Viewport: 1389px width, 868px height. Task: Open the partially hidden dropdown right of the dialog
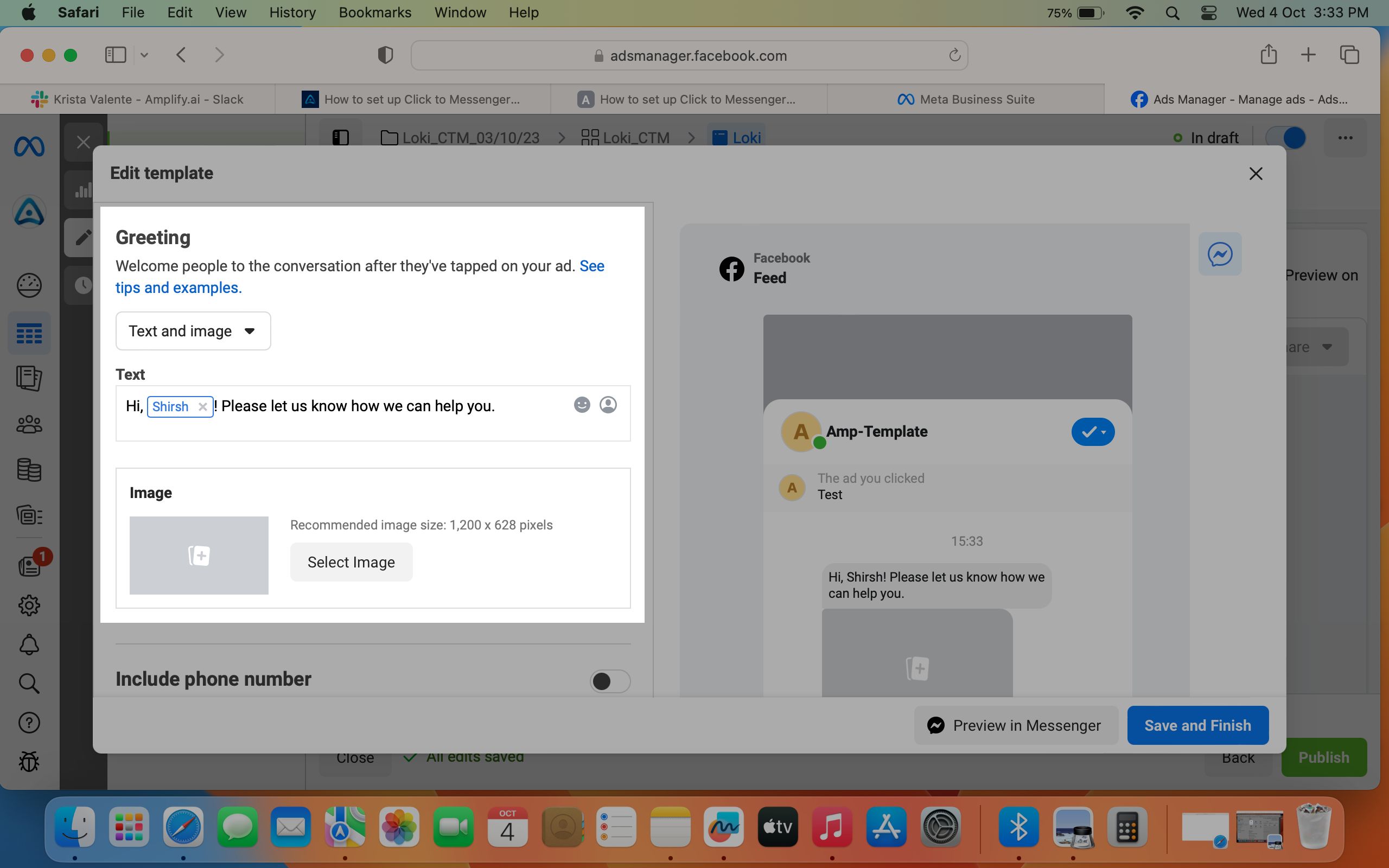pyautogui.click(x=1318, y=347)
